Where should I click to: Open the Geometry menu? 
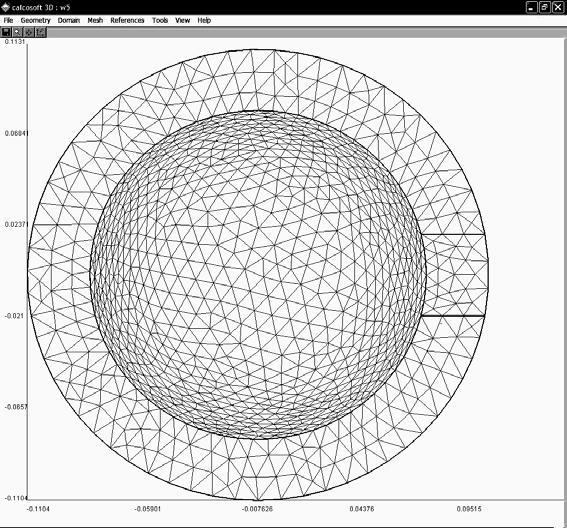pyautogui.click(x=35, y=20)
